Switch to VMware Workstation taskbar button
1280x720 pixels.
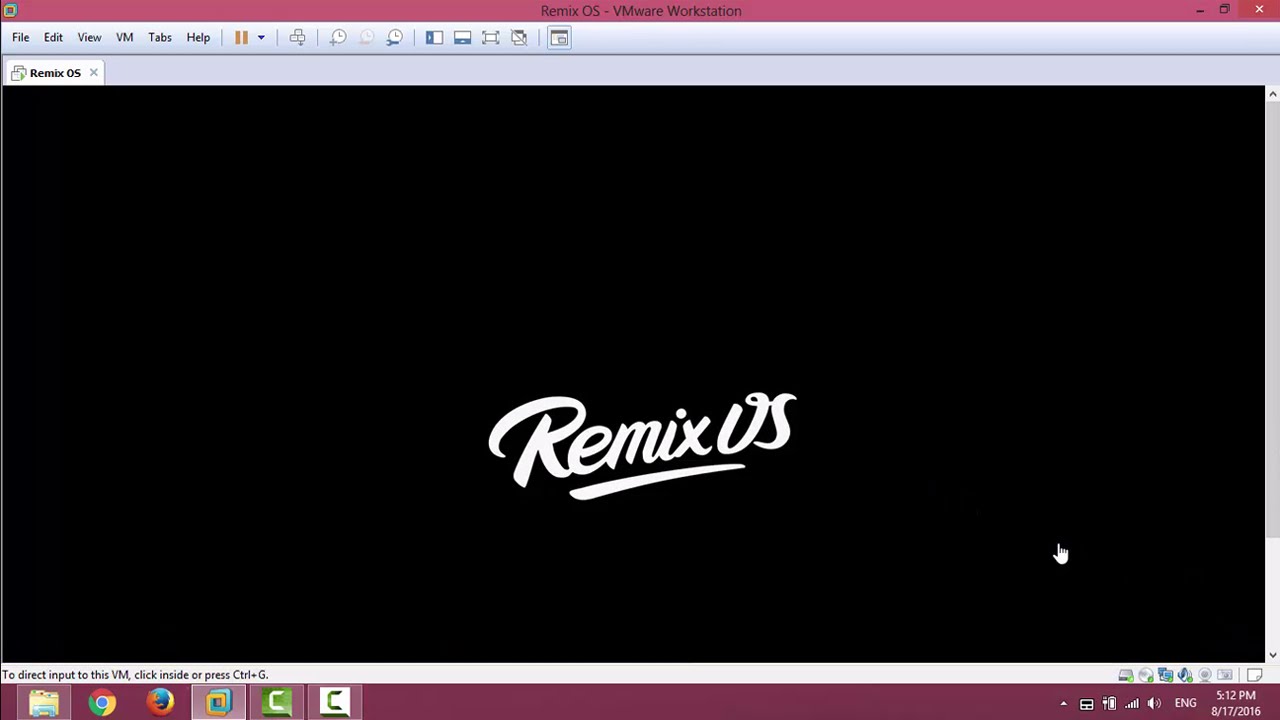click(218, 703)
